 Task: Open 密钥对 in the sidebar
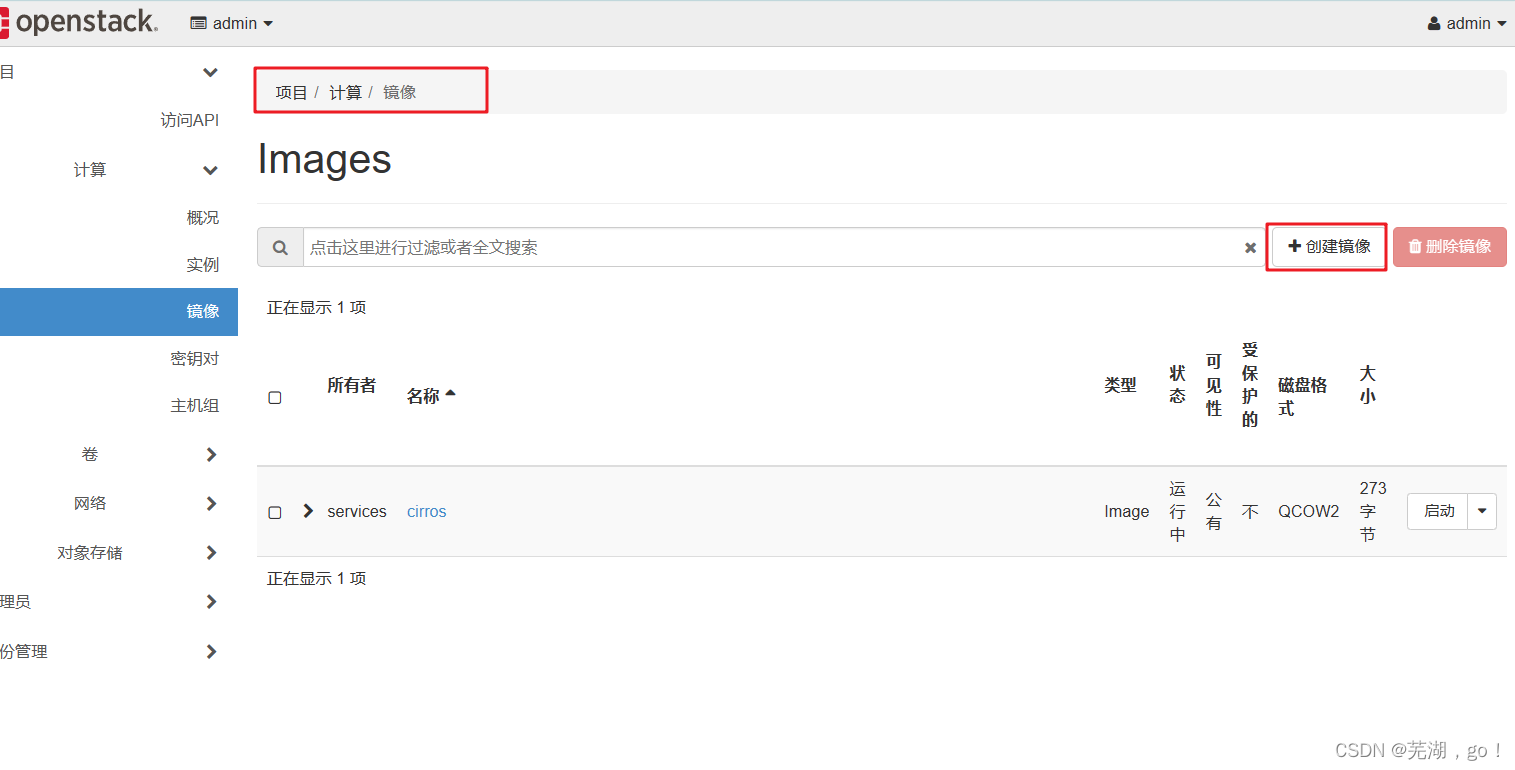pos(195,358)
